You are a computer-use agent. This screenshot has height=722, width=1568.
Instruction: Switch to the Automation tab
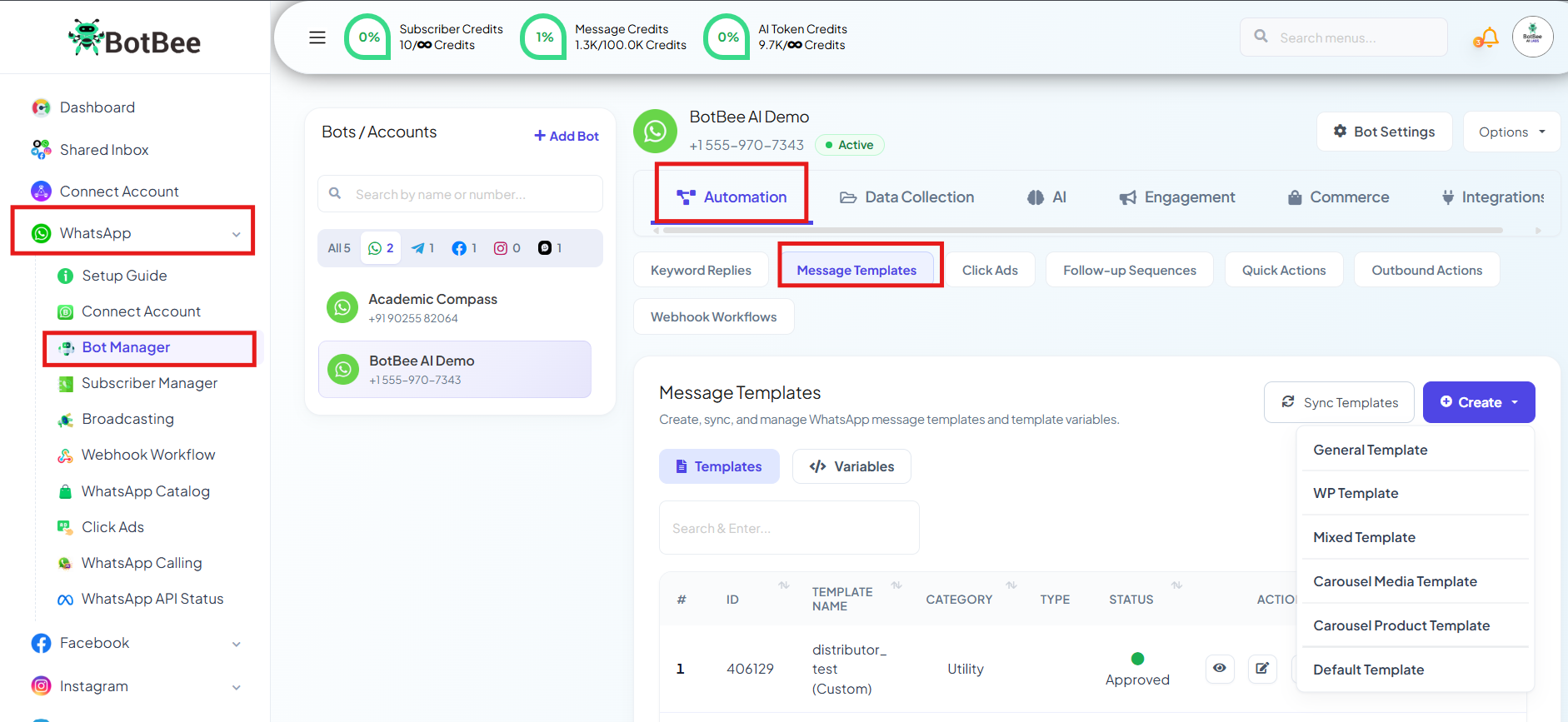(x=732, y=197)
